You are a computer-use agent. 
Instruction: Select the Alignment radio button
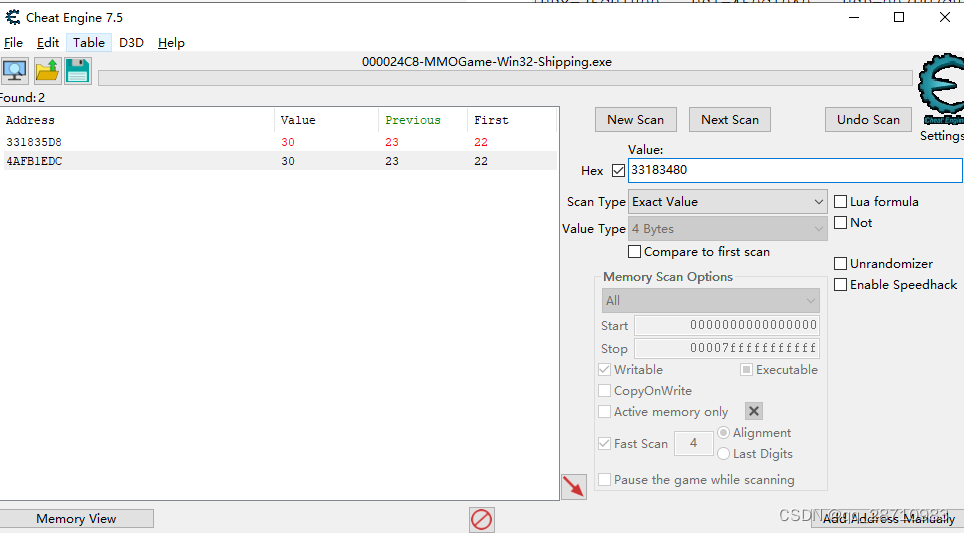(x=724, y=433)
